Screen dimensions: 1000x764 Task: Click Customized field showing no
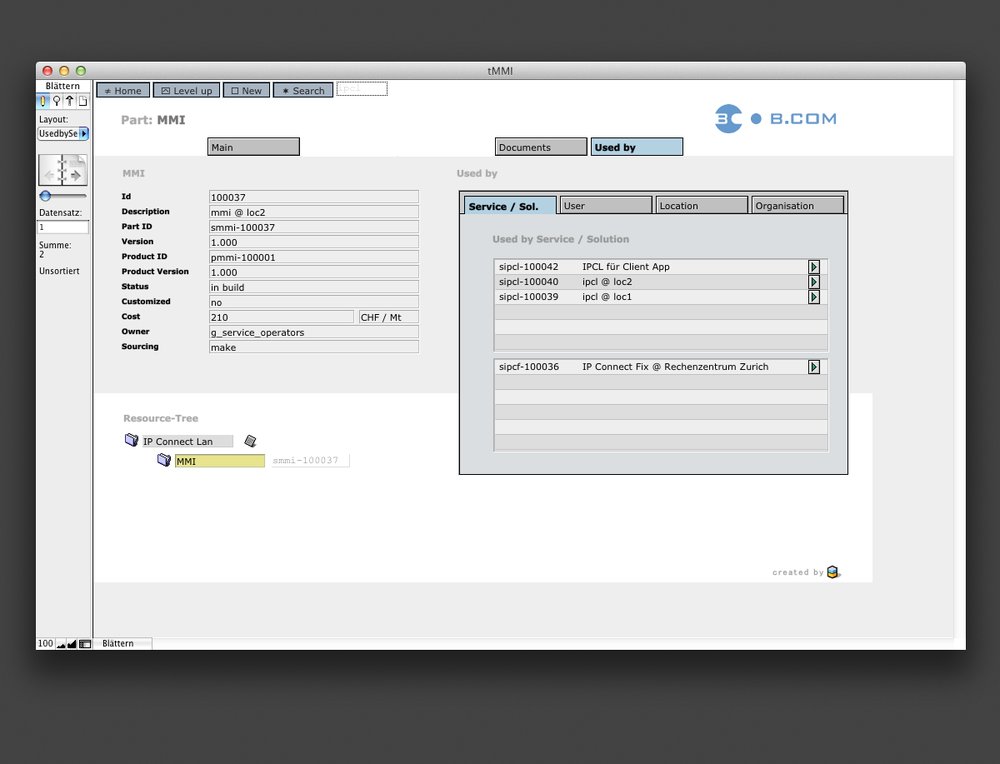click(314, 302)
